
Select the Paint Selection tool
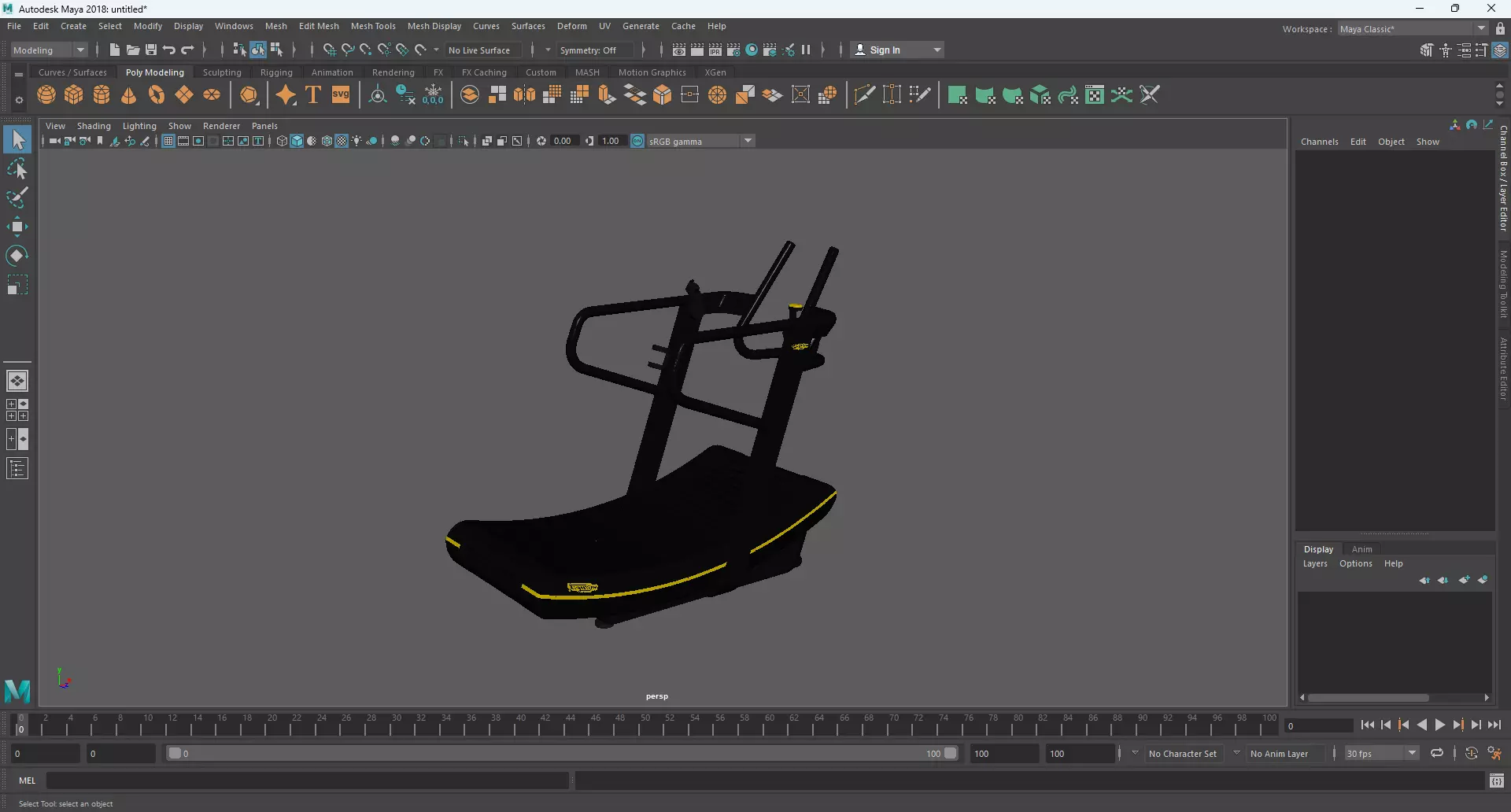coord(17,197)
